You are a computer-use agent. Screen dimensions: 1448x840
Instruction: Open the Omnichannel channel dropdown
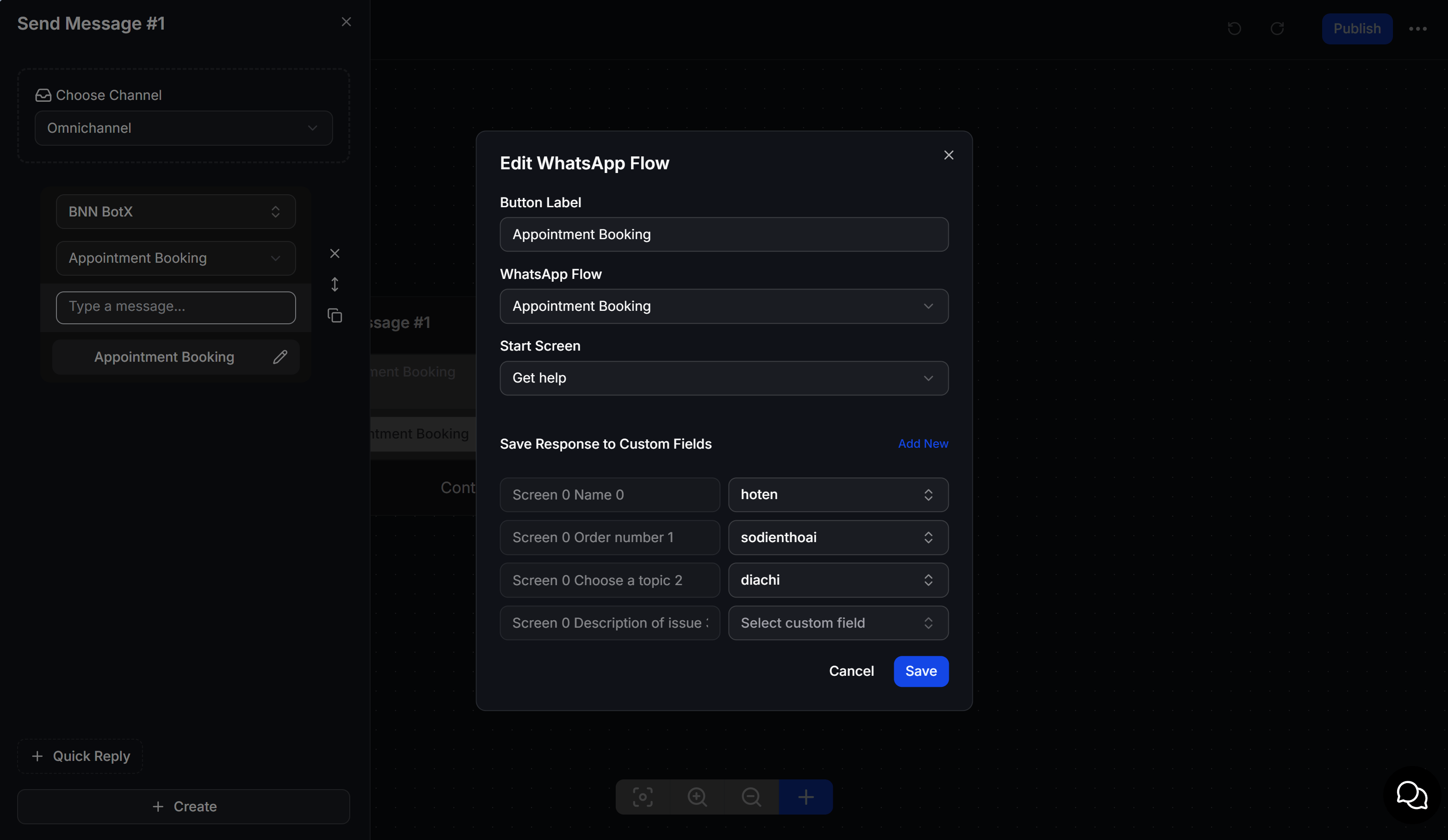click(183, 128)
